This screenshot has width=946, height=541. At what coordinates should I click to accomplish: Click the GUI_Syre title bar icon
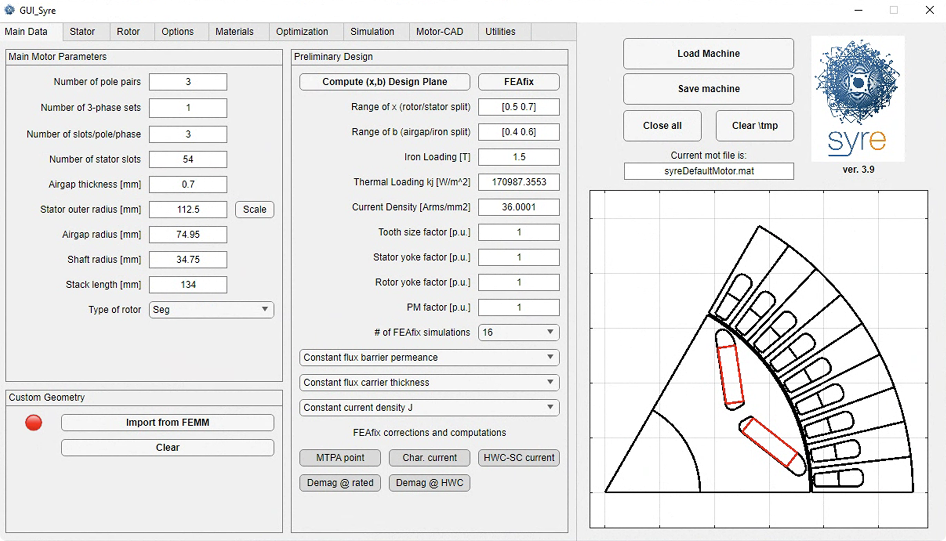click(x=9, y=10)
